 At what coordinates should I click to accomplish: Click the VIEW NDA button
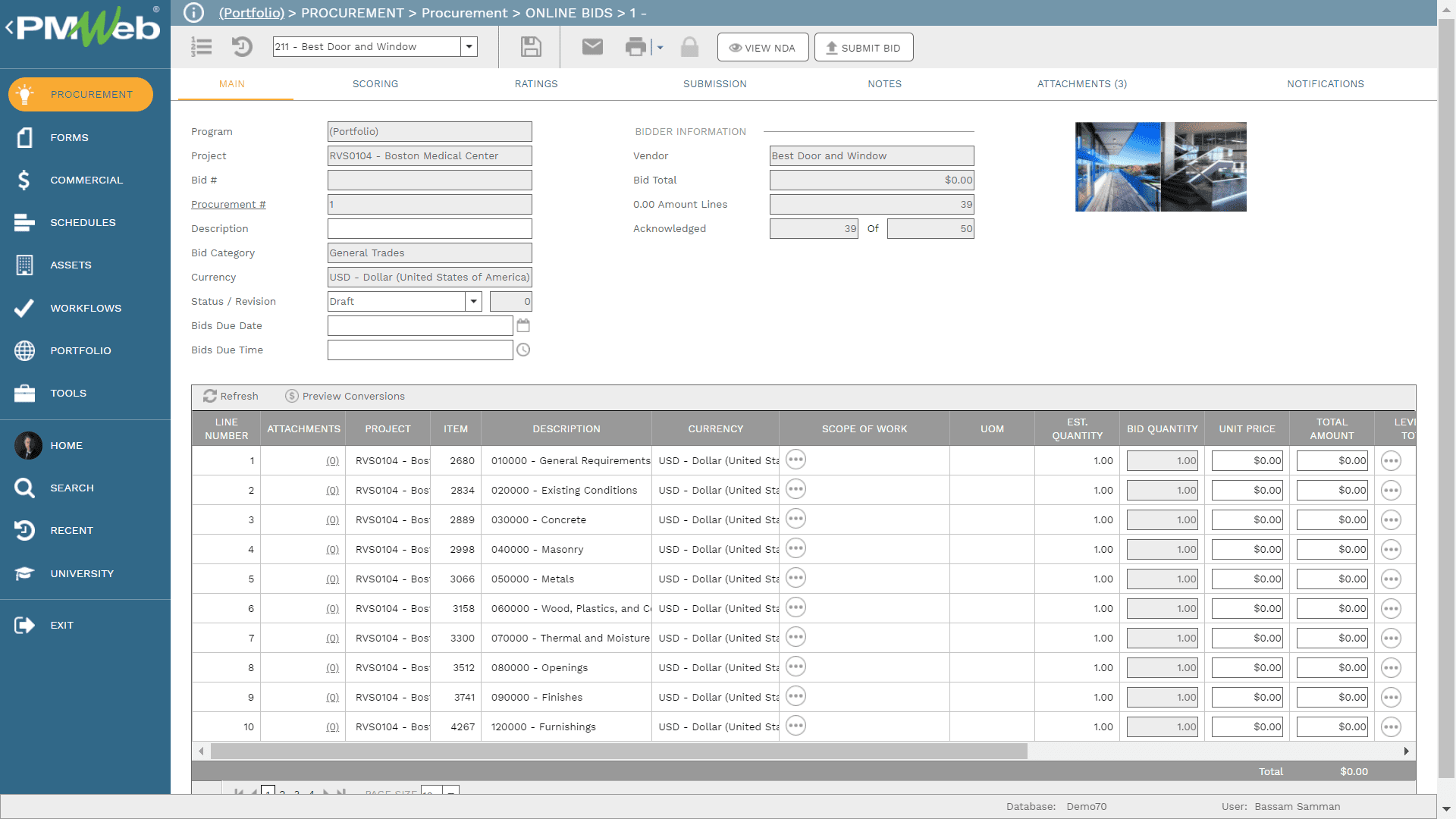(x=763, y=47)
